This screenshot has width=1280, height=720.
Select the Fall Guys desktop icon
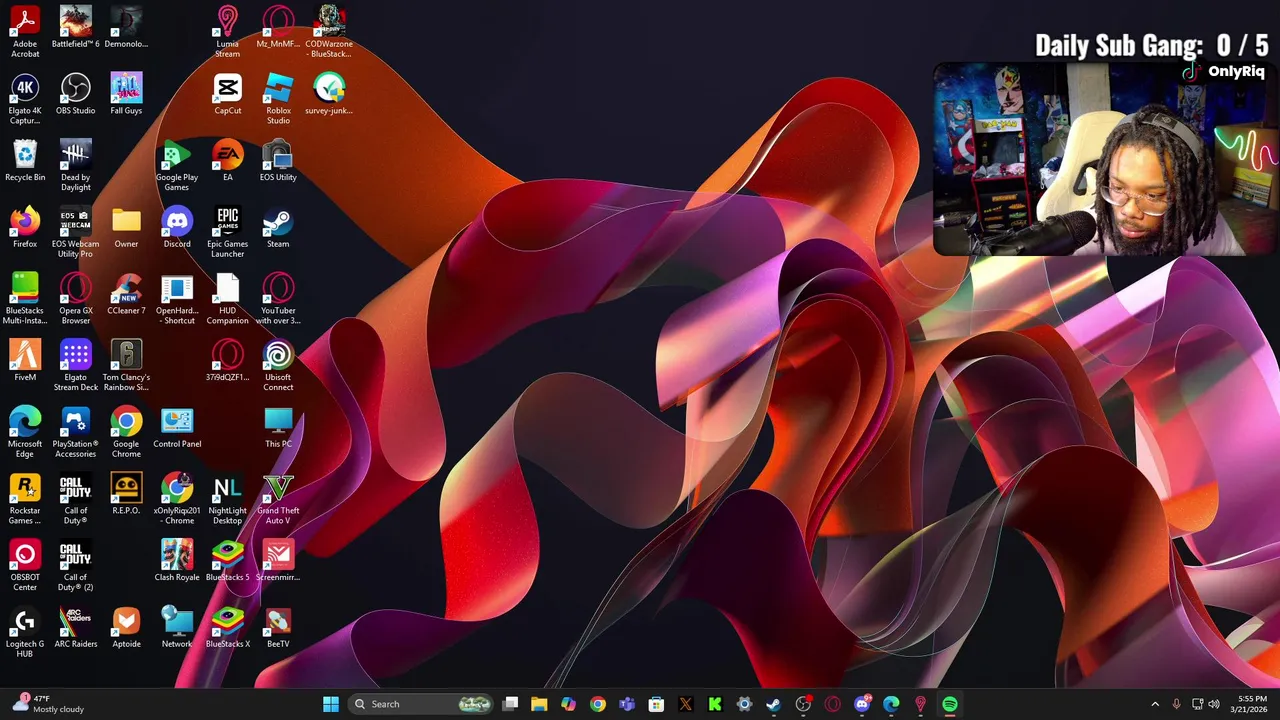(126, 94)
